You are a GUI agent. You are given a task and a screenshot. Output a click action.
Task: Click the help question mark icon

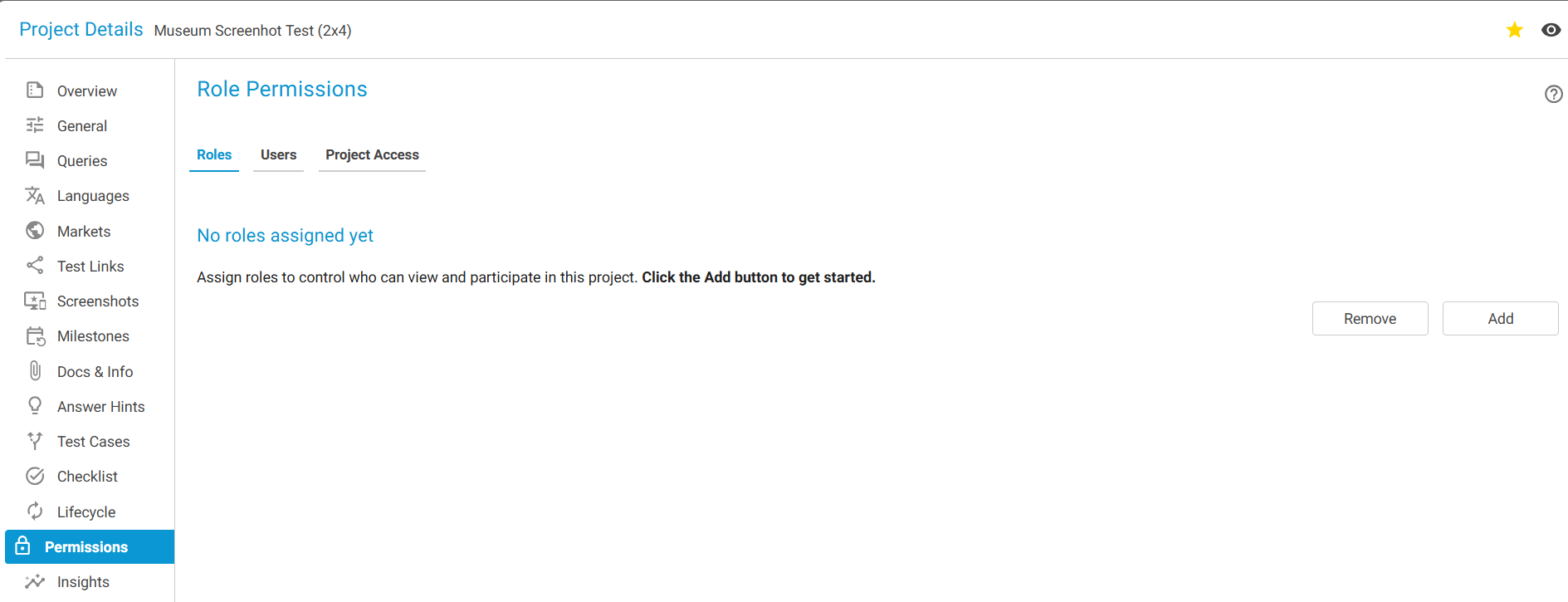(x=1553, y=94)
